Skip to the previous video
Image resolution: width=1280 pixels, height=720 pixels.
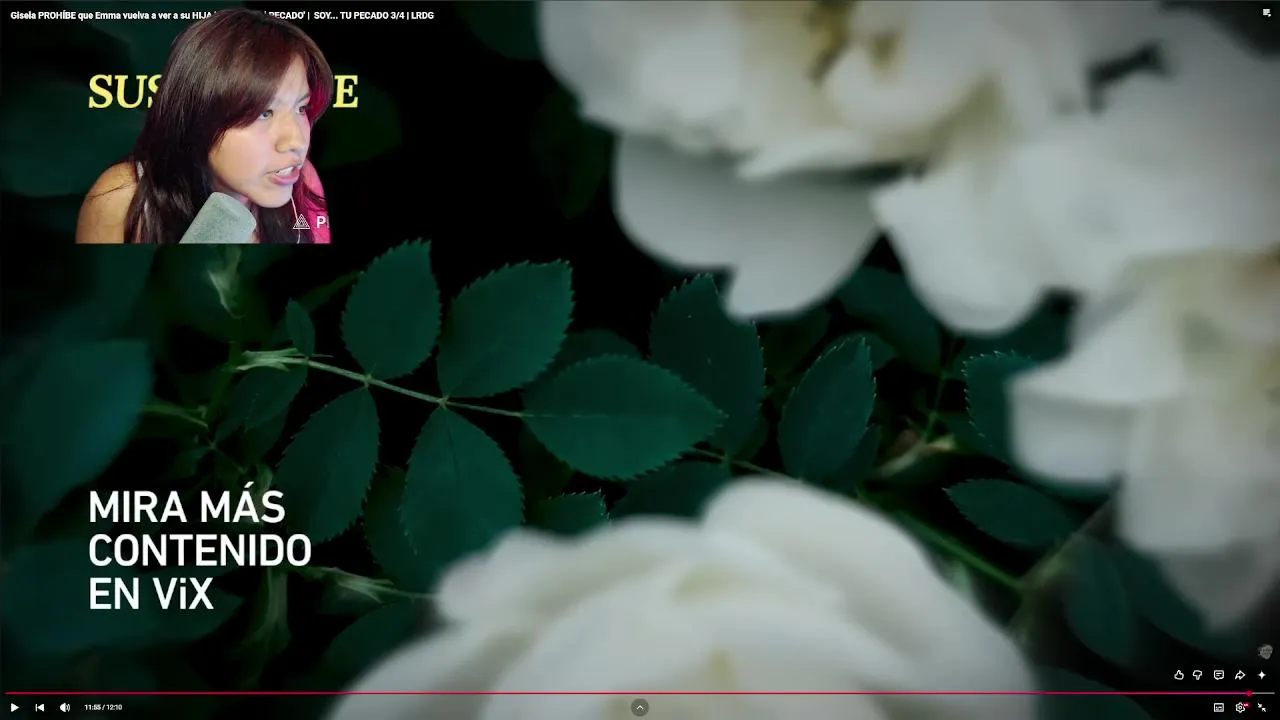tap(40, 707)
